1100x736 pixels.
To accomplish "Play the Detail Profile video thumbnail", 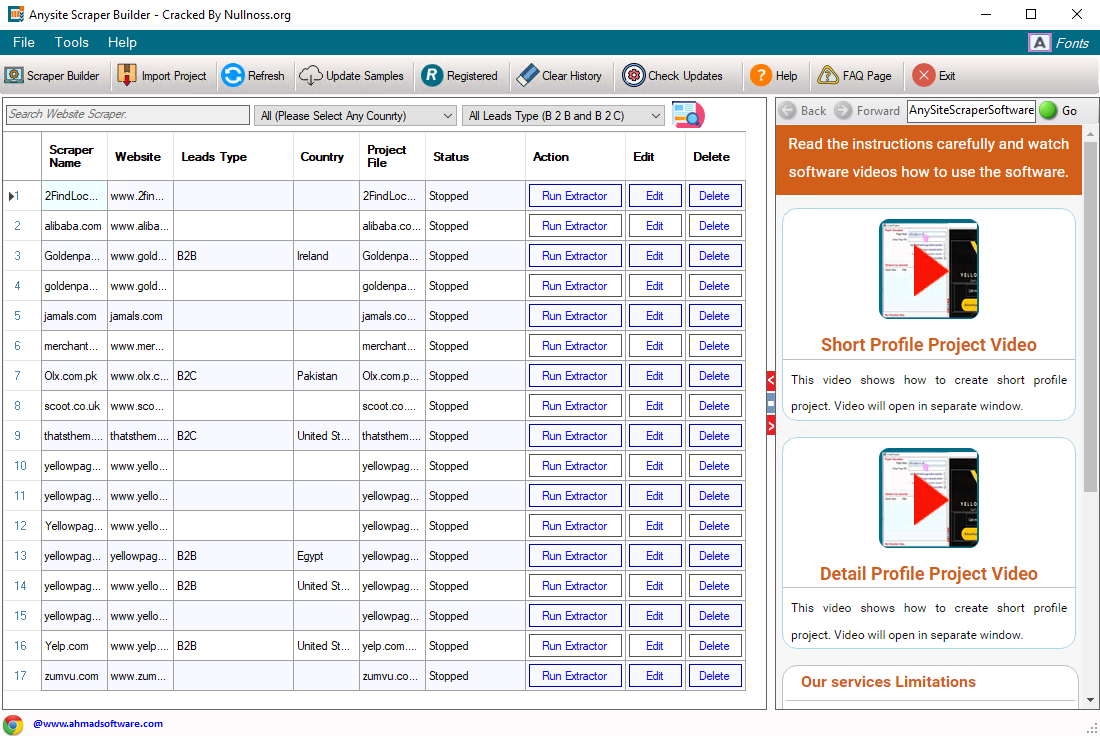I will (929, 497).
